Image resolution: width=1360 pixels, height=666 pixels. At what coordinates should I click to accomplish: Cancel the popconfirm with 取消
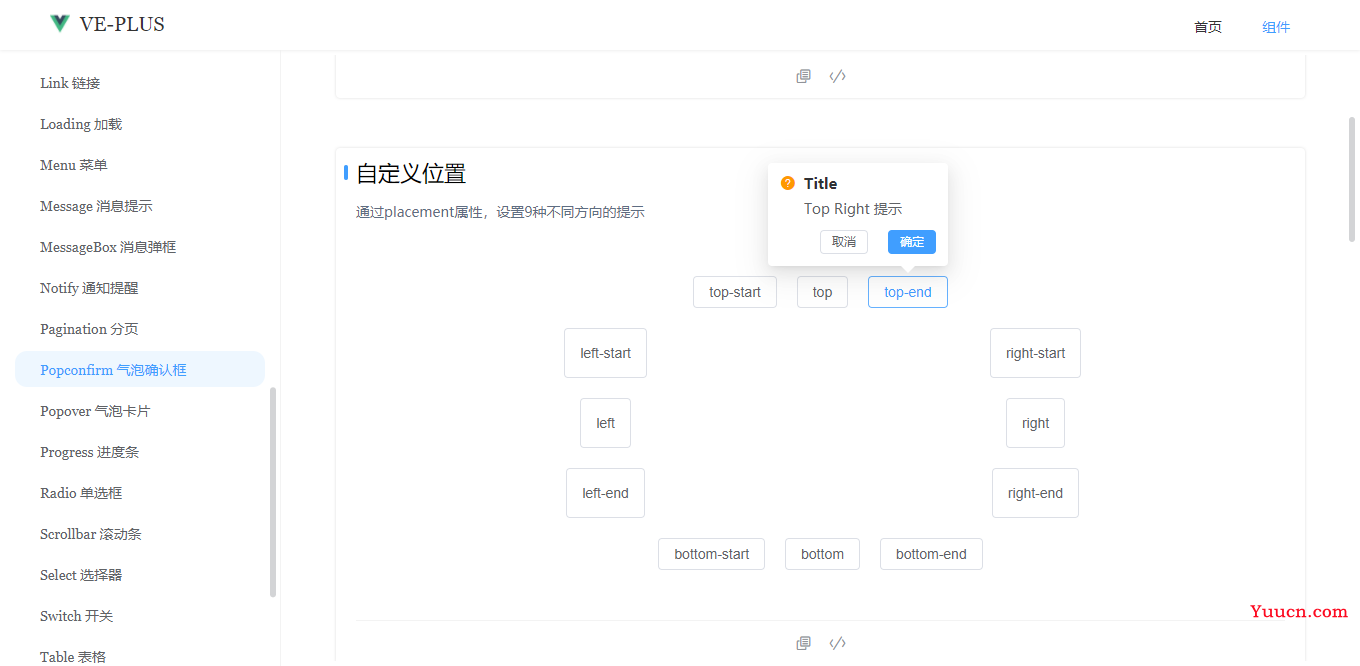tap(844, 242)
